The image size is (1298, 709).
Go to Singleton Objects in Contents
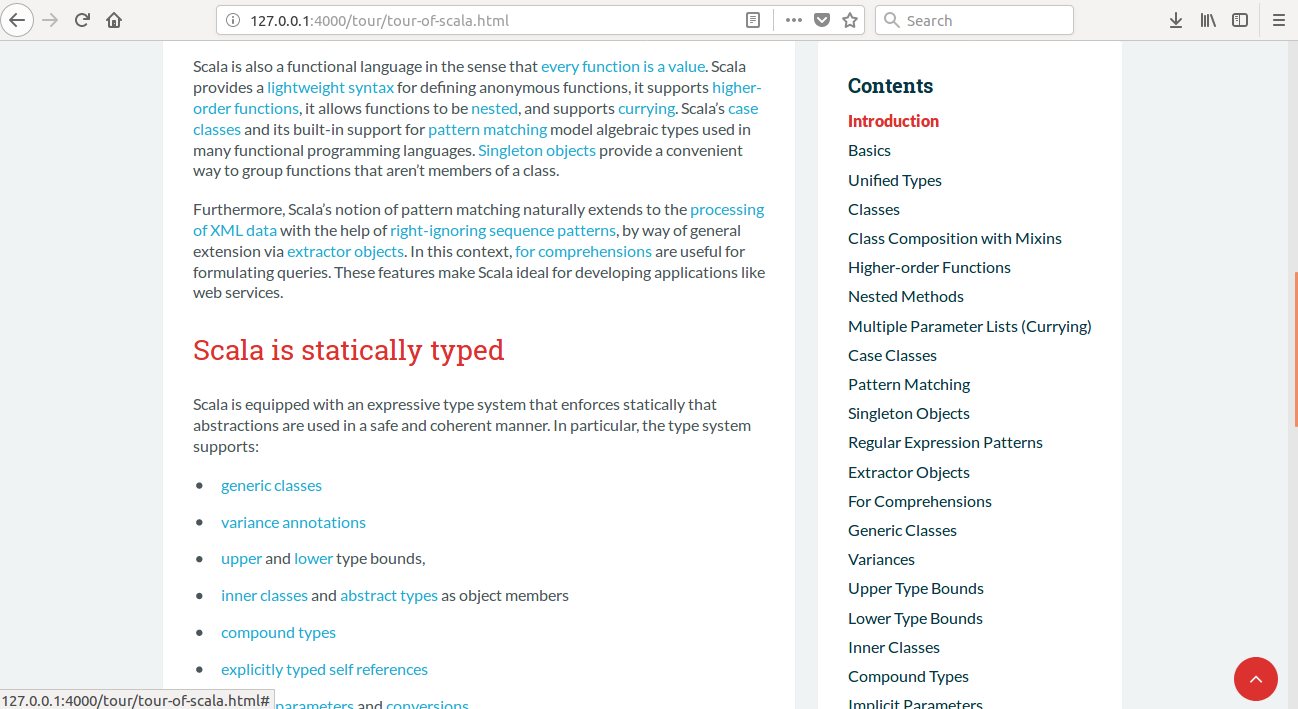point(909,413)
